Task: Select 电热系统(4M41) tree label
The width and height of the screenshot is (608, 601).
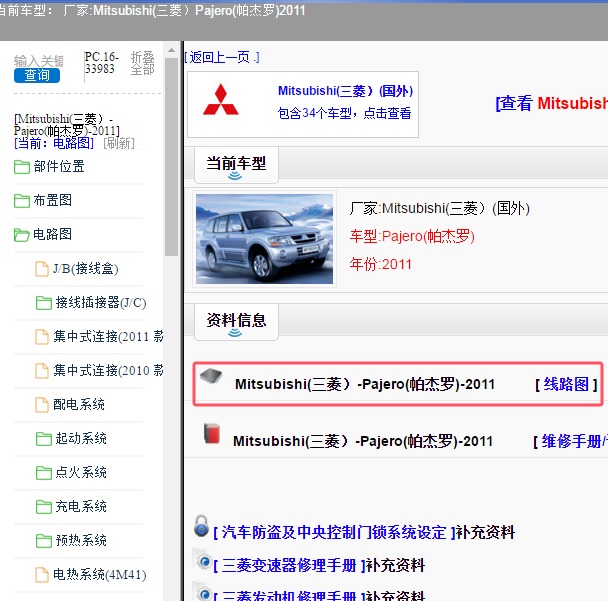Action: [100, 574]
